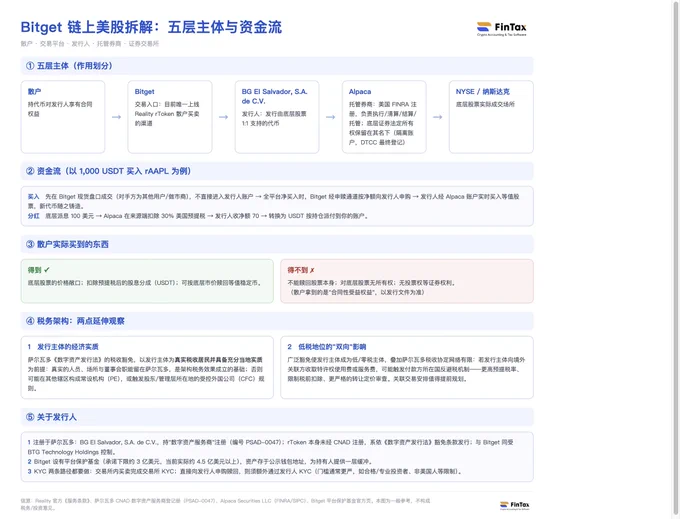Viewport: 680px width, 519px height.
Task: Click the vertical scrollbar beside the page
Action: point(675,259)
